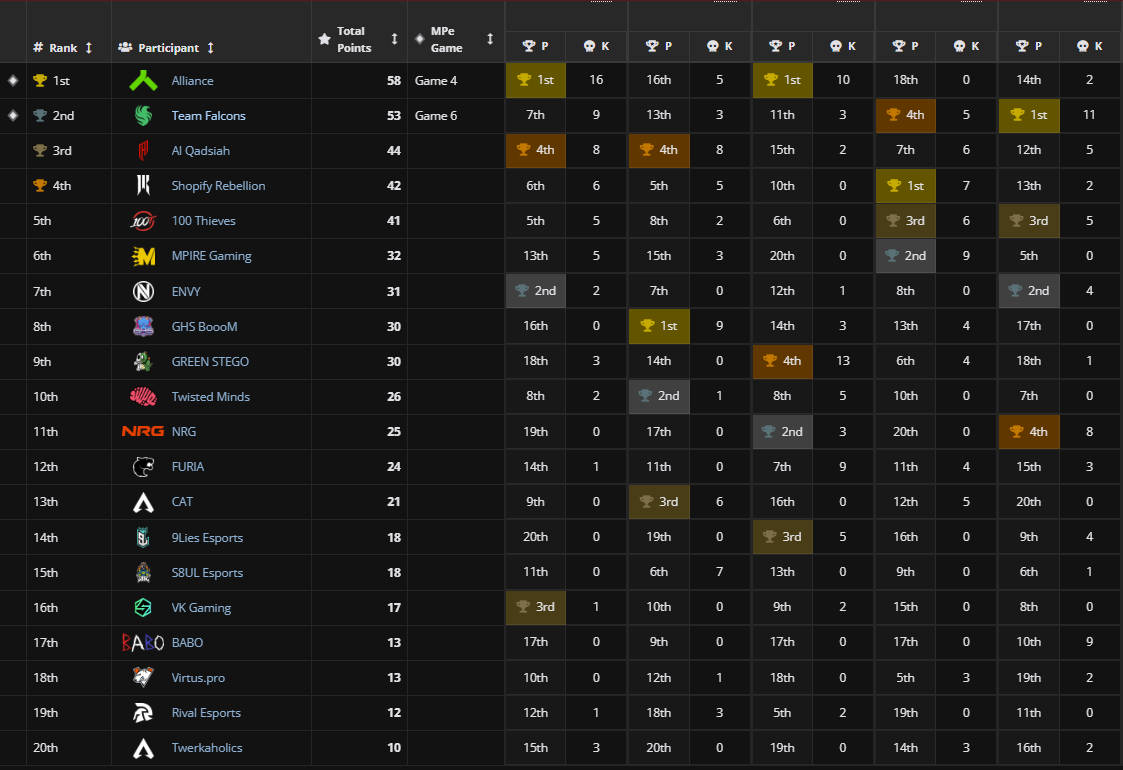Click the ENVY team logo
Viewport: 1123px width, 770px height.
click(143, 291)
